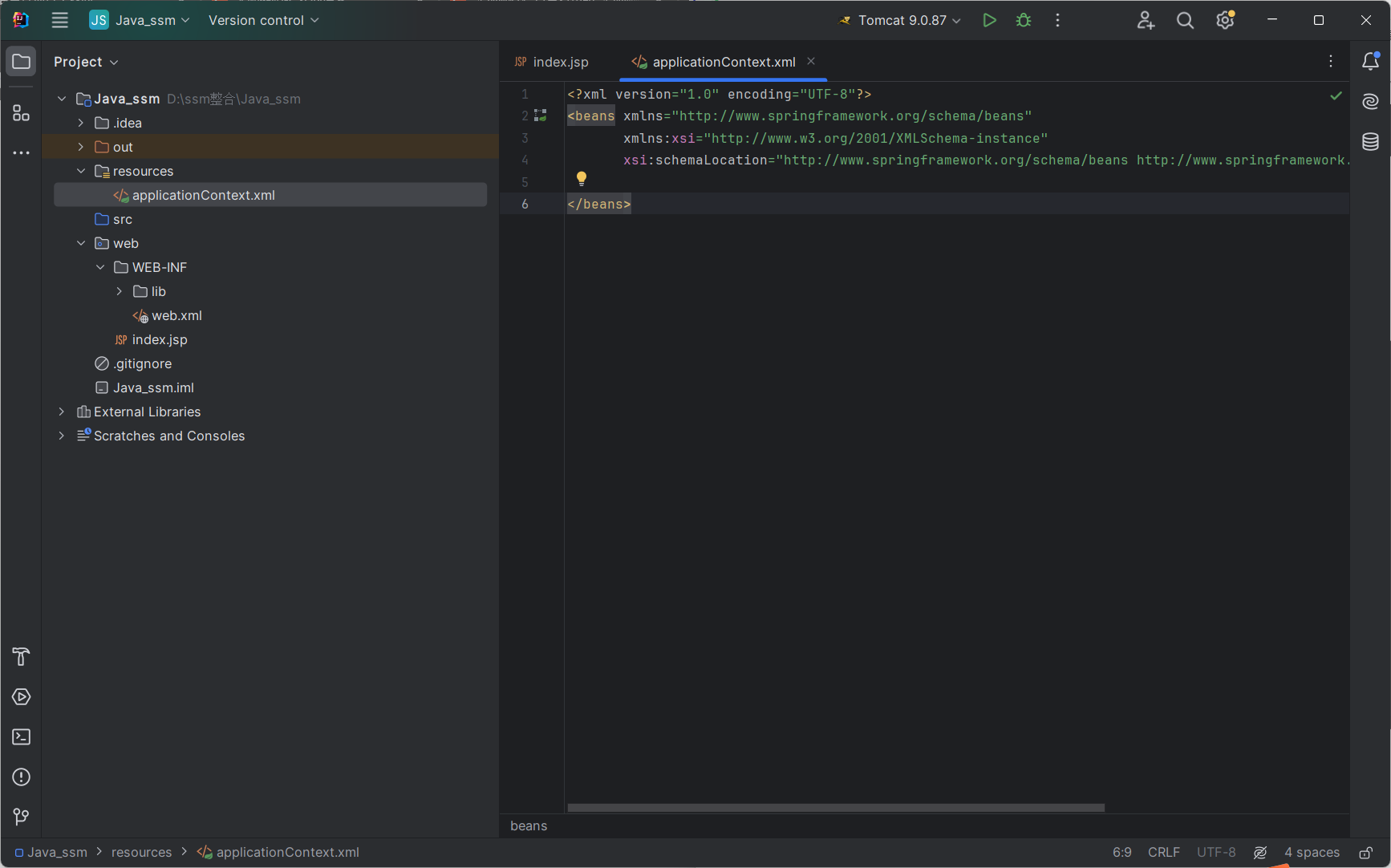
Task: Toggle the read-only lock in status bar
Action: 1365,853
